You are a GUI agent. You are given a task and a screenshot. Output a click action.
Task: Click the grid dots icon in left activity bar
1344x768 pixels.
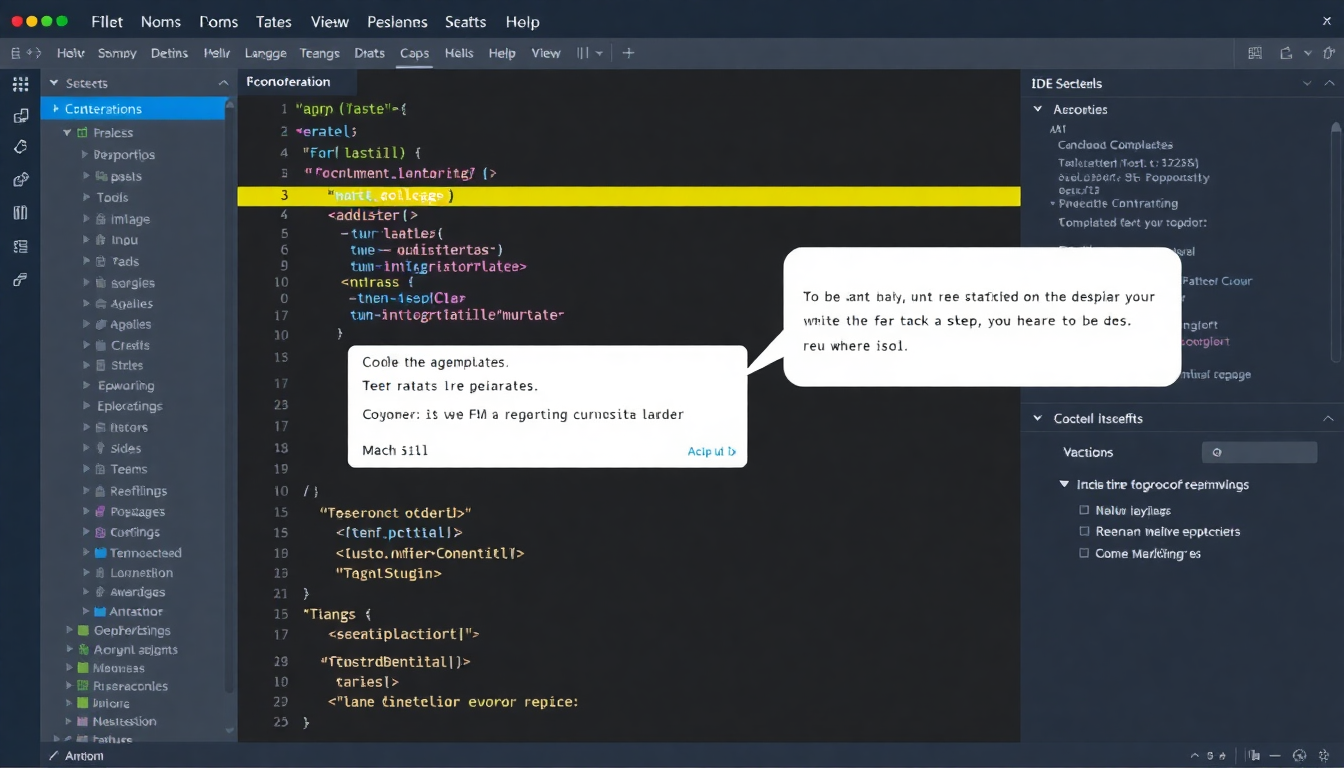pos(20,84)
